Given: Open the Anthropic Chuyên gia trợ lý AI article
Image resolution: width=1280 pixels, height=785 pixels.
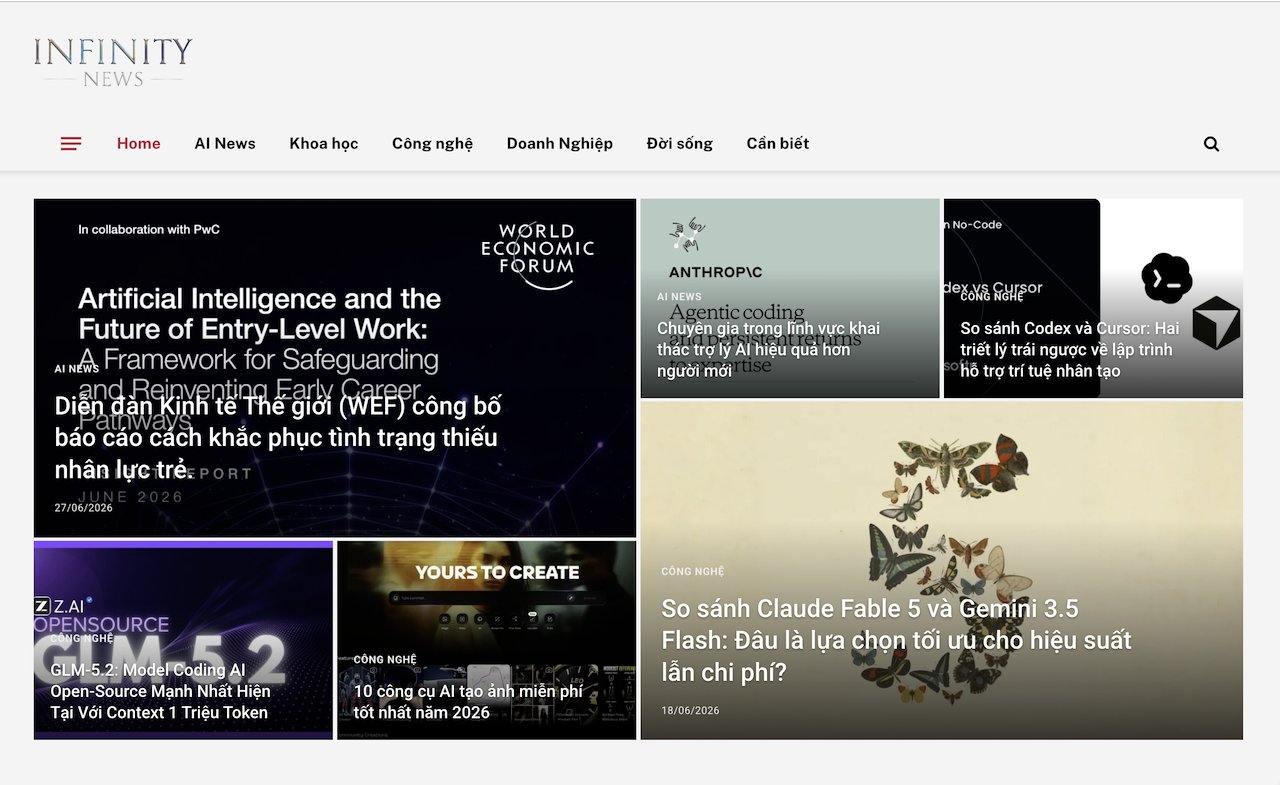Looking at the screenshot, I should (768, 349).
